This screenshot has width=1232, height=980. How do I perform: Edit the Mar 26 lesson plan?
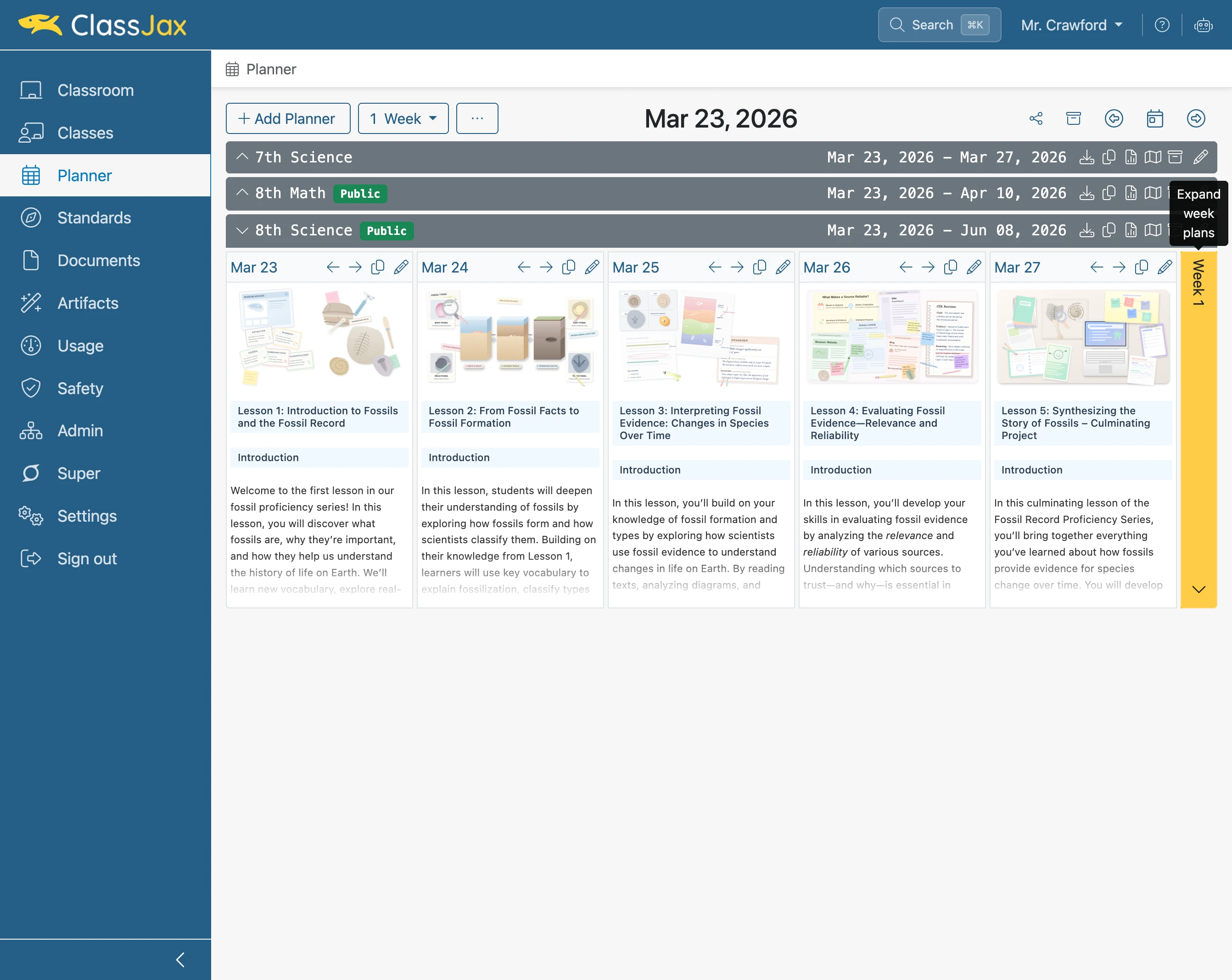click(x=974, y=267)
